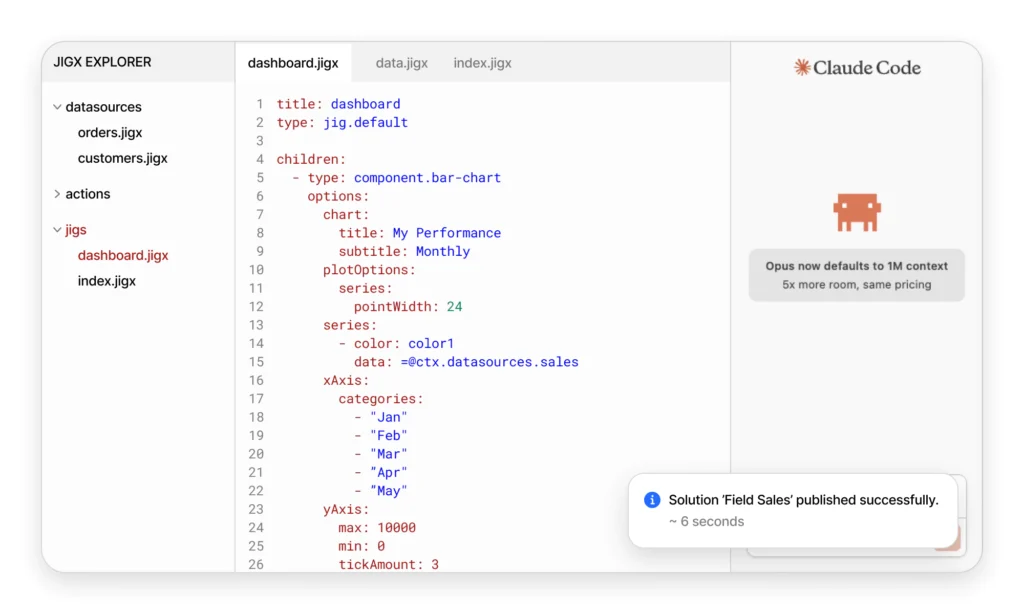Click the 'My Performance' title value
Image resolution: width=1024 pixels, height=614 pixels.
(x=446, y=233)
